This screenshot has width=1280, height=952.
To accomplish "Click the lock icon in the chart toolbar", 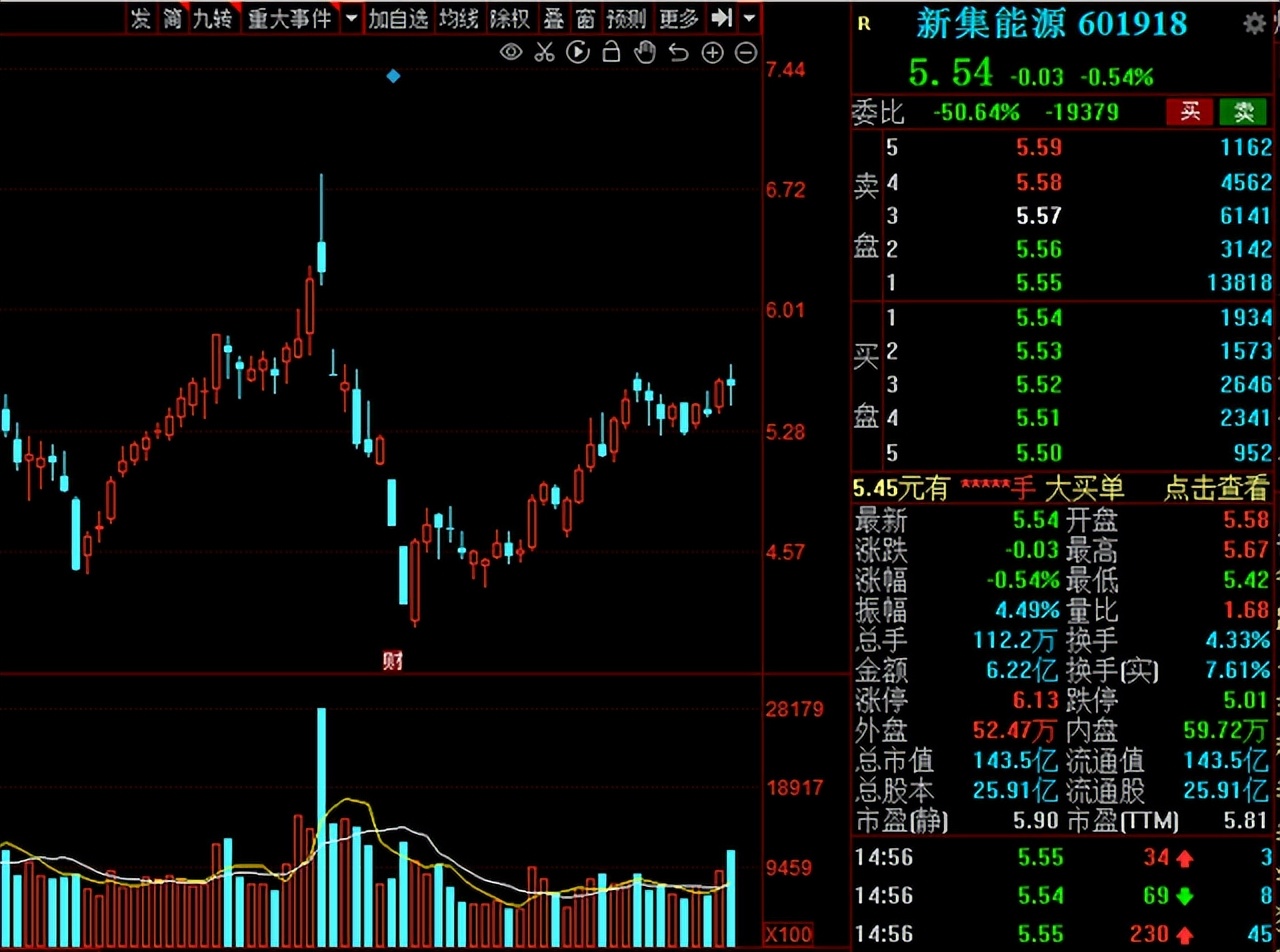I will coord(611,51).
